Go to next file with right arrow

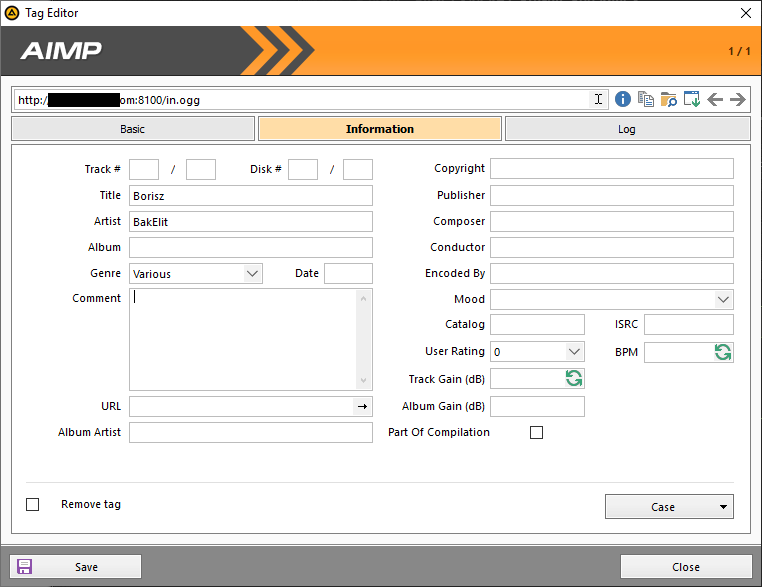coord(738,99)
